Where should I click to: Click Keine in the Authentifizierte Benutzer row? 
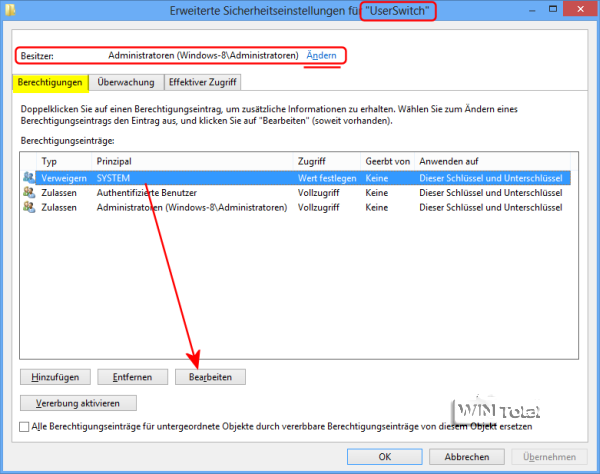377,193
